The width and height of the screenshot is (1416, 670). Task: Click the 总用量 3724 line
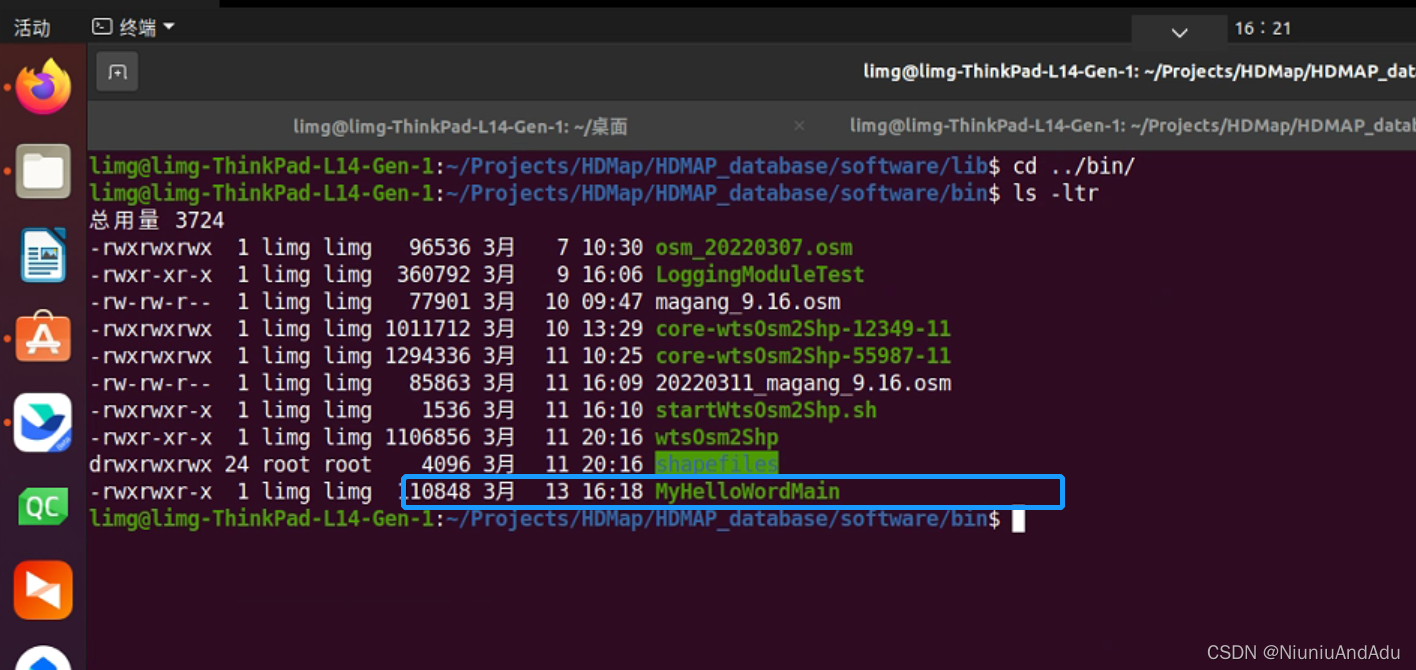click(157, 220)
